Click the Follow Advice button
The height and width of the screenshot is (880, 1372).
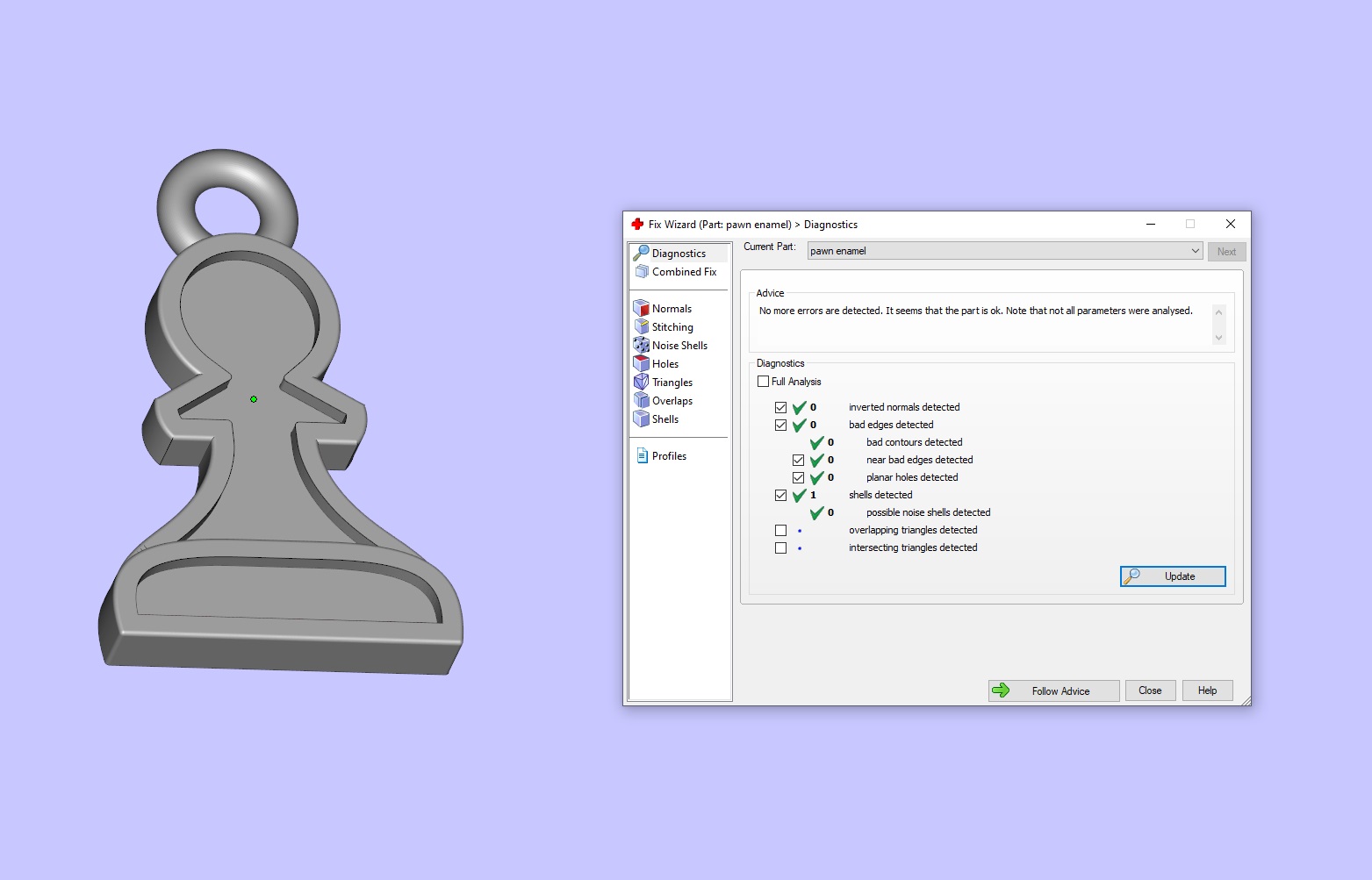point(1054,691)
